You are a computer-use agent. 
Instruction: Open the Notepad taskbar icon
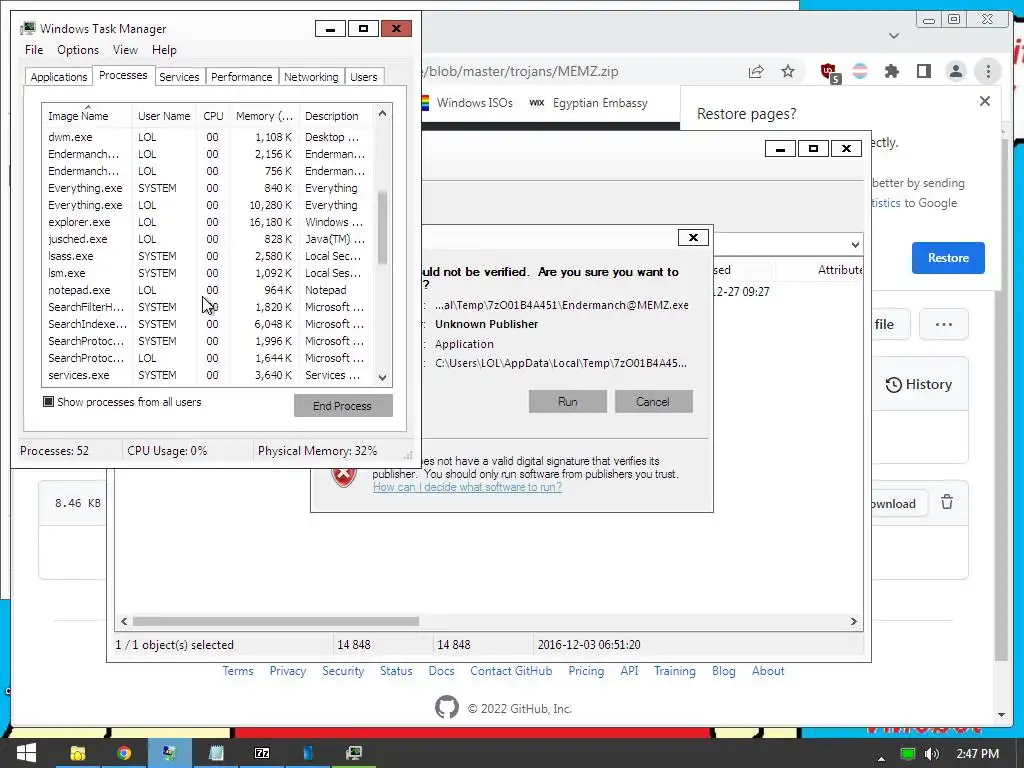(x=216, y=753)
